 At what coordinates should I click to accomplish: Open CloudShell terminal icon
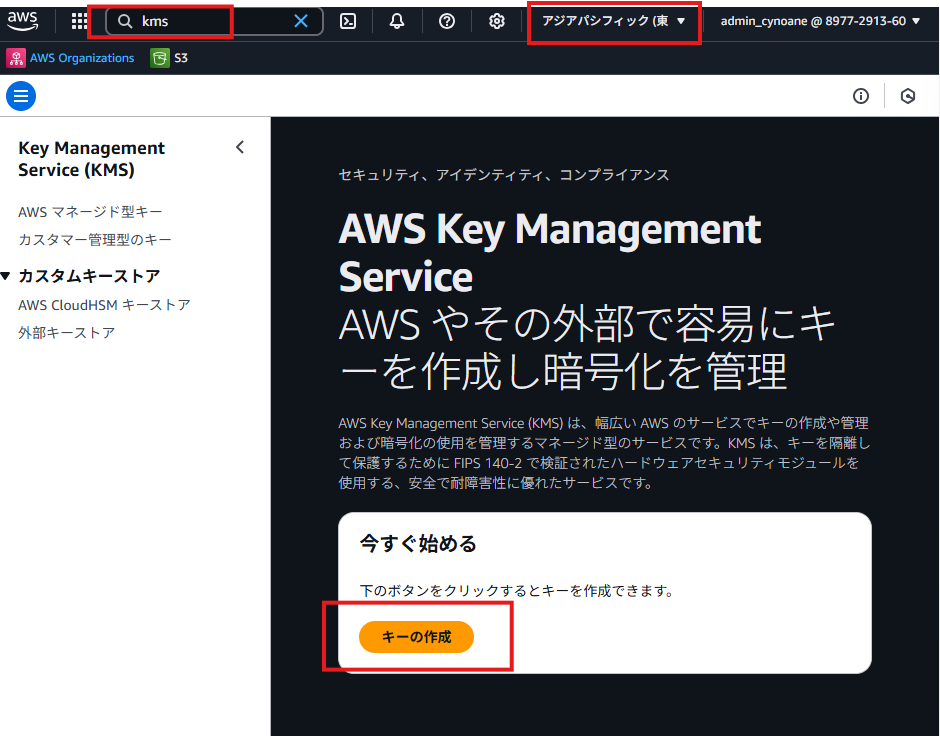(x=348, y=22)
